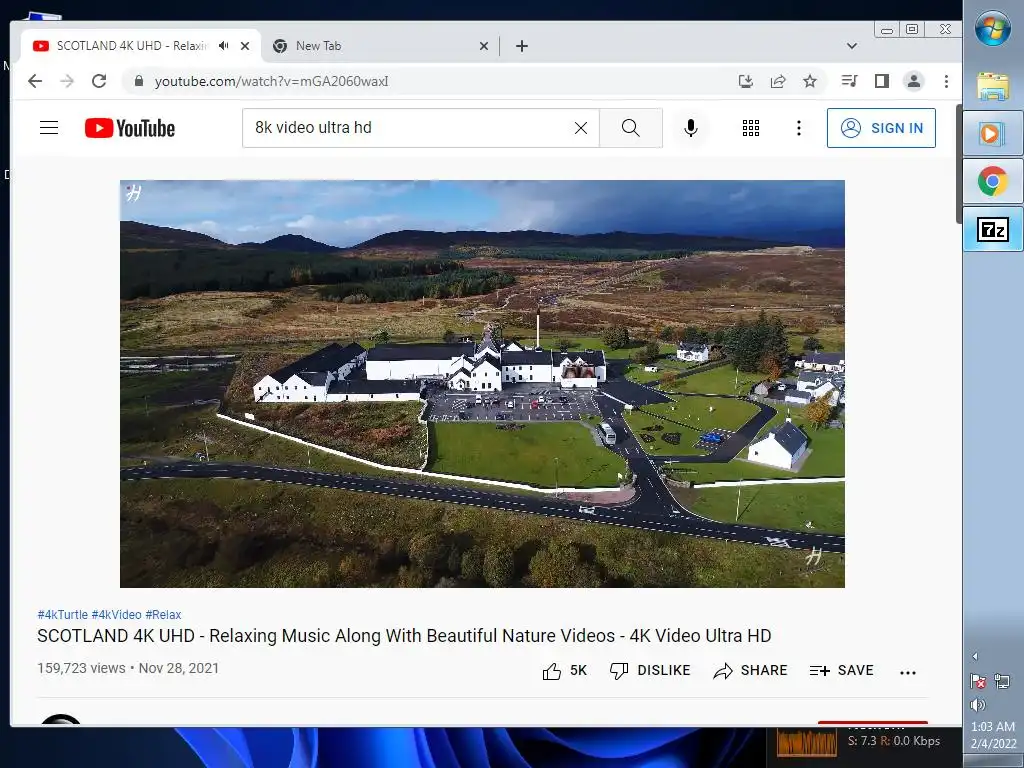1024x768 pixels.
Task: Toggle the Chrome side panel
Action: [x=882, y=81]
